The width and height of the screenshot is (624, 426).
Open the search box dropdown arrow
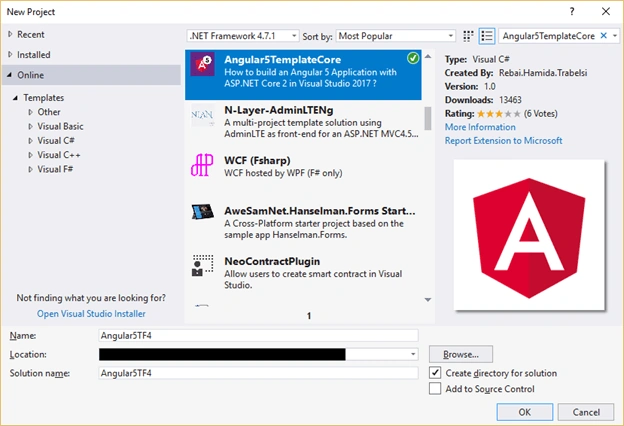615,36
